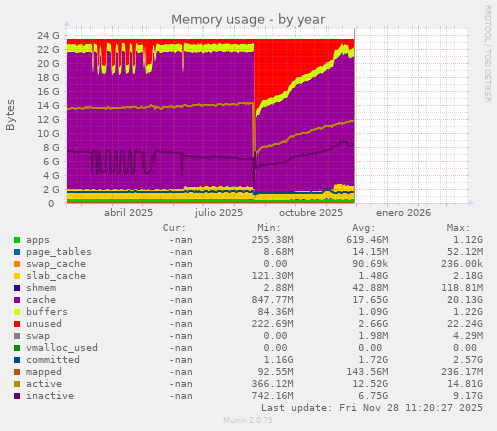Click the blue page_tables legend swatch
497x431 pixels.
pyautogui.click(x=17, y=252)
